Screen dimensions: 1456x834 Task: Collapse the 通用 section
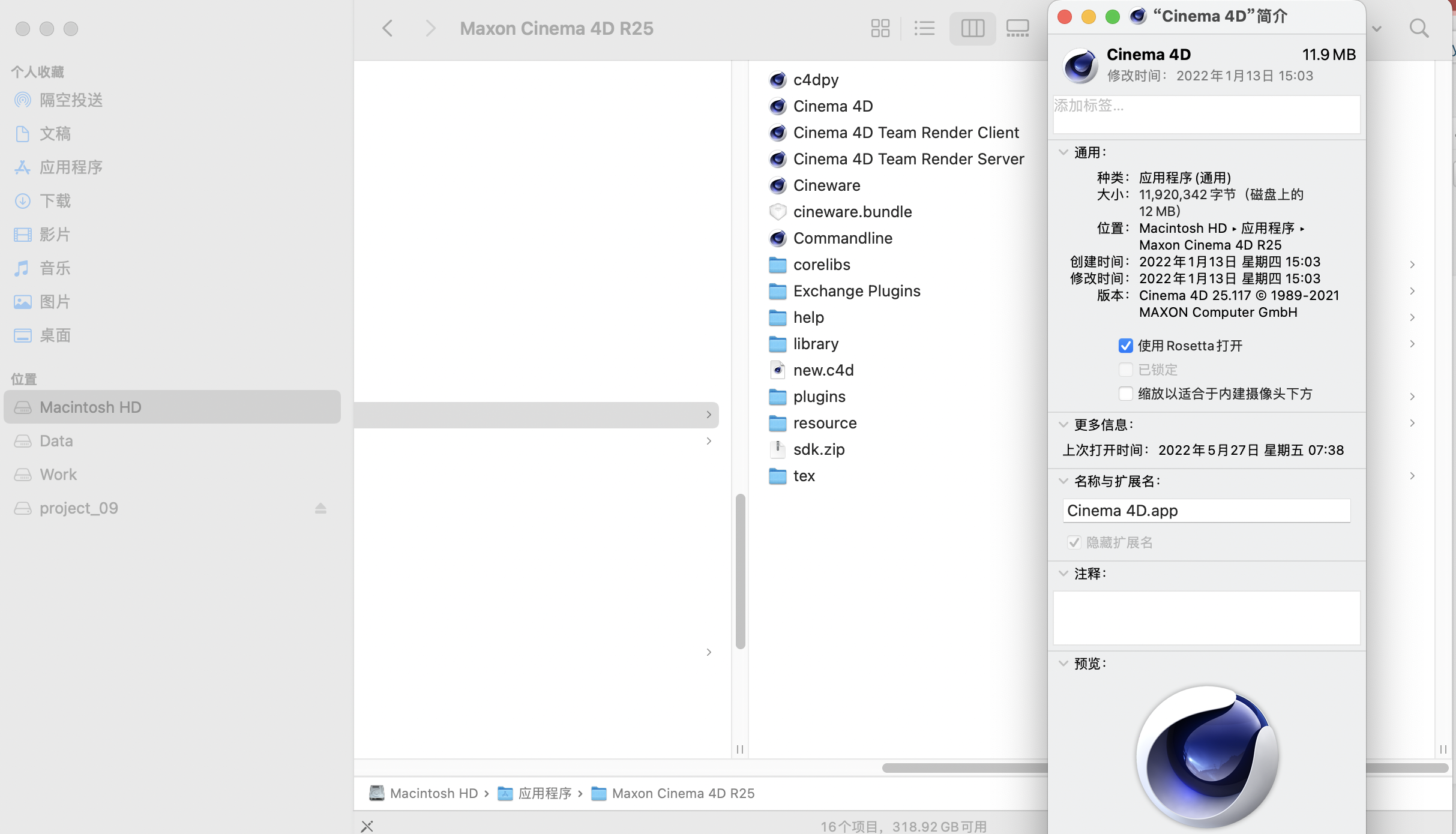pos(1063,152)
